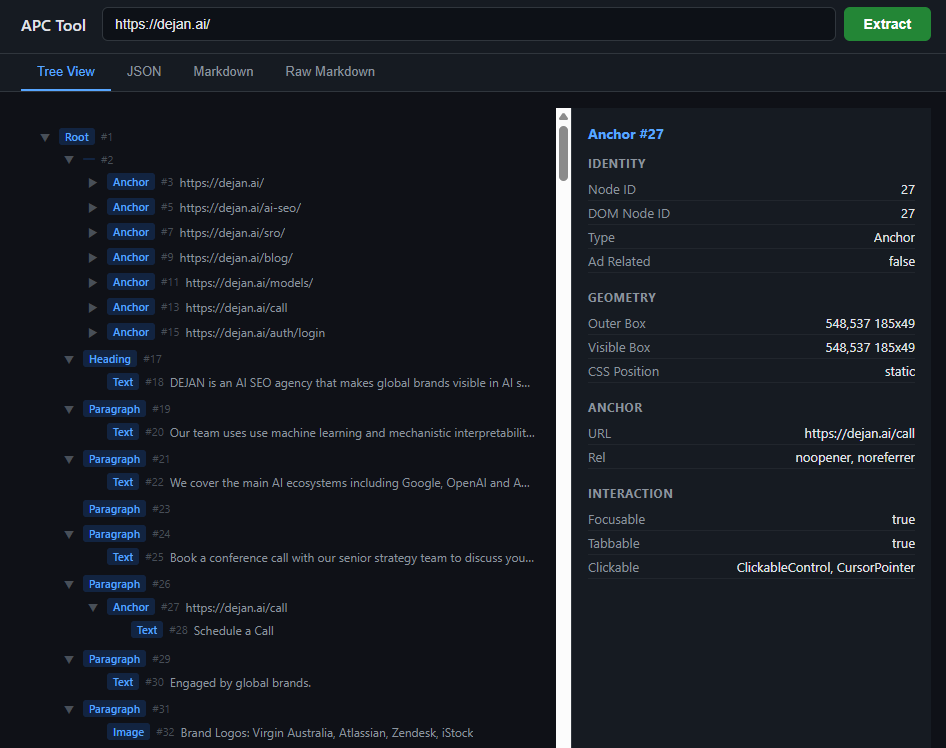Click the CSS Position static value
Viewport: 946px width, 748px height.
click(900, 372)
